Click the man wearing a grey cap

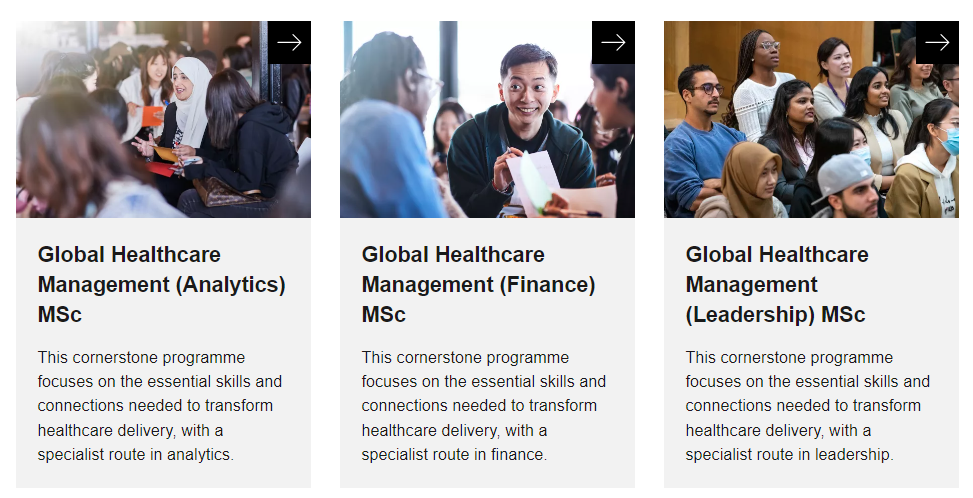[x=847, y=186]
